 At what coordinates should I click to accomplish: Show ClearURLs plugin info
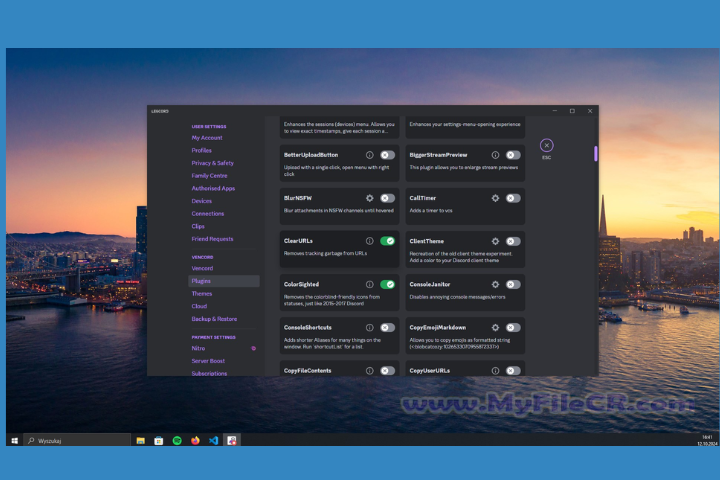pyautogui.click(x=370, y=241)
